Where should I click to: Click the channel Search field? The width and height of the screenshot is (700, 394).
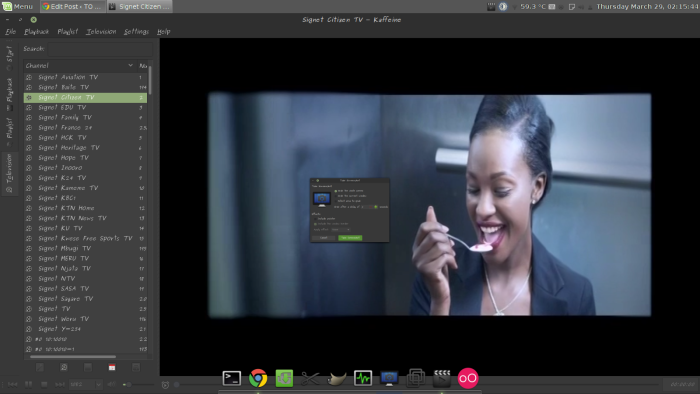[100, 49]
